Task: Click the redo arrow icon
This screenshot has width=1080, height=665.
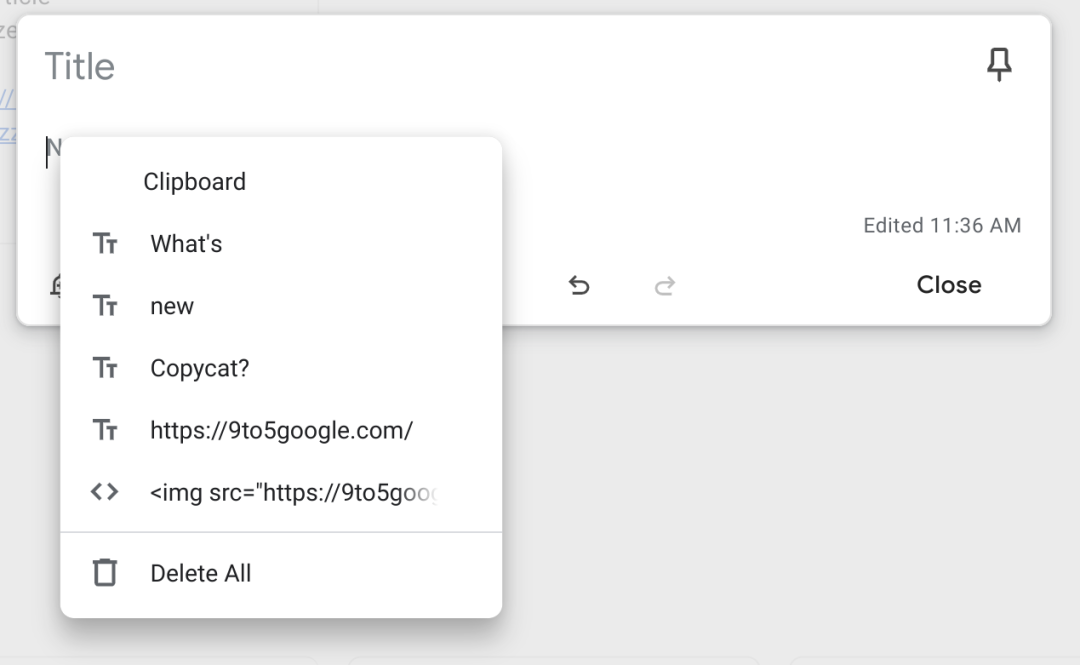Action: tap(665, 285)
